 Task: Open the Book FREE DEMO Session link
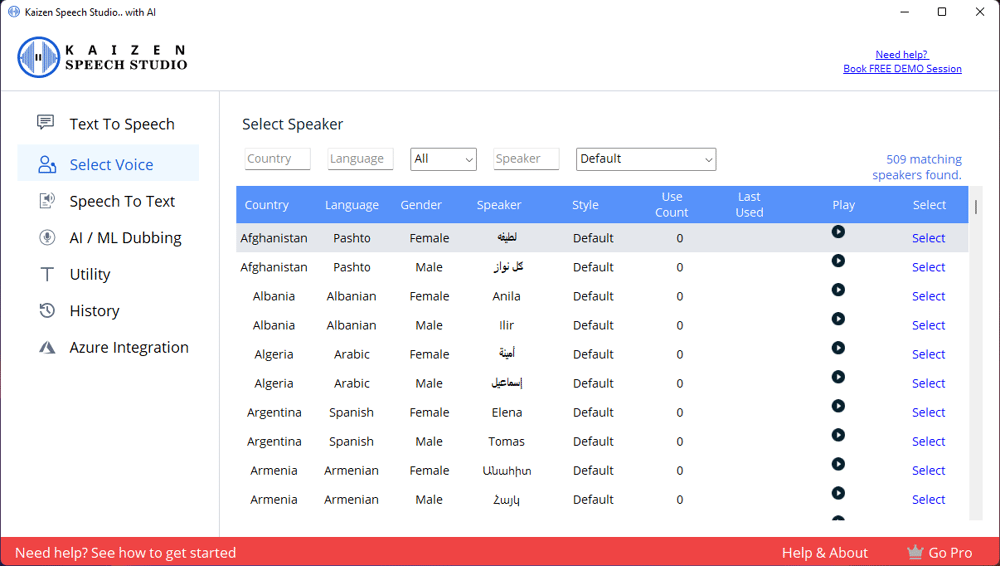[x=902, y=69]
